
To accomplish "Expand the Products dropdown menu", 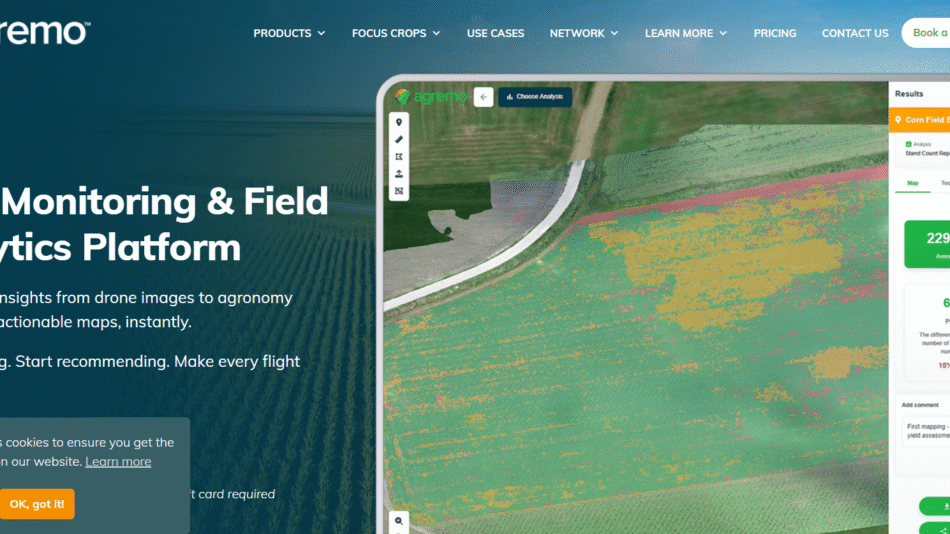I will point(289,33).
